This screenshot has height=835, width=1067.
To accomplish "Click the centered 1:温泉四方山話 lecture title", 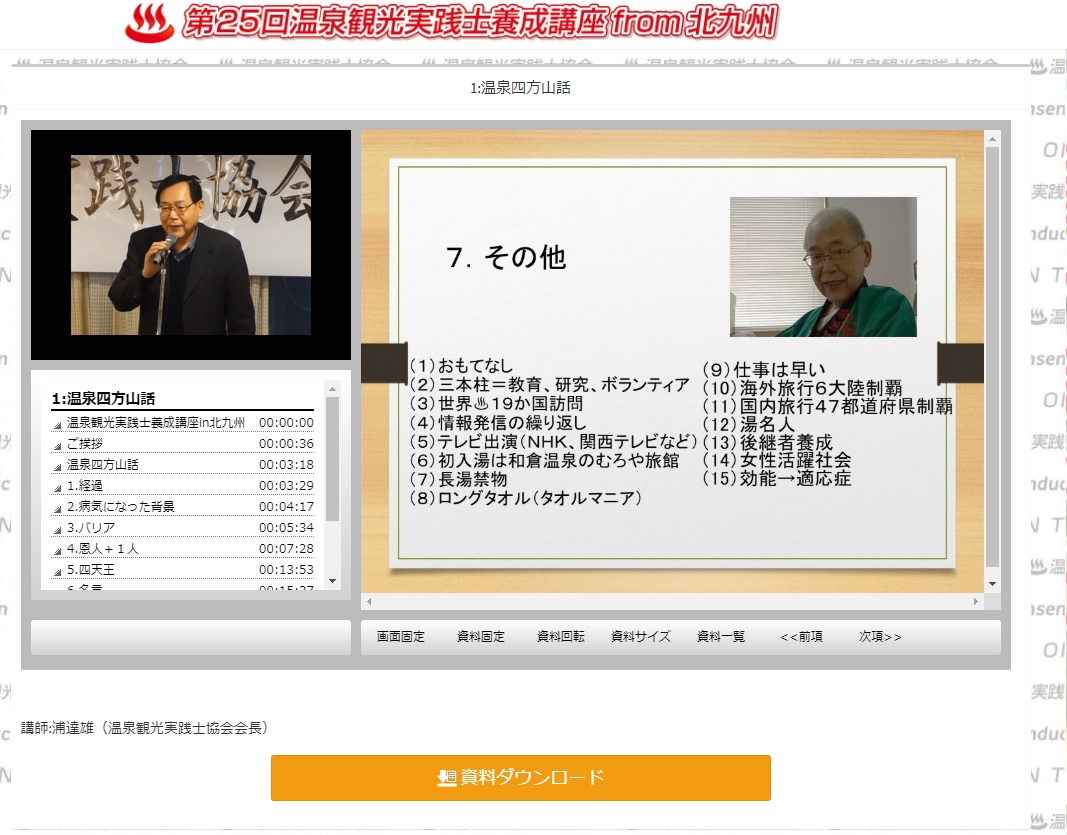I will (x=521, y=88).
